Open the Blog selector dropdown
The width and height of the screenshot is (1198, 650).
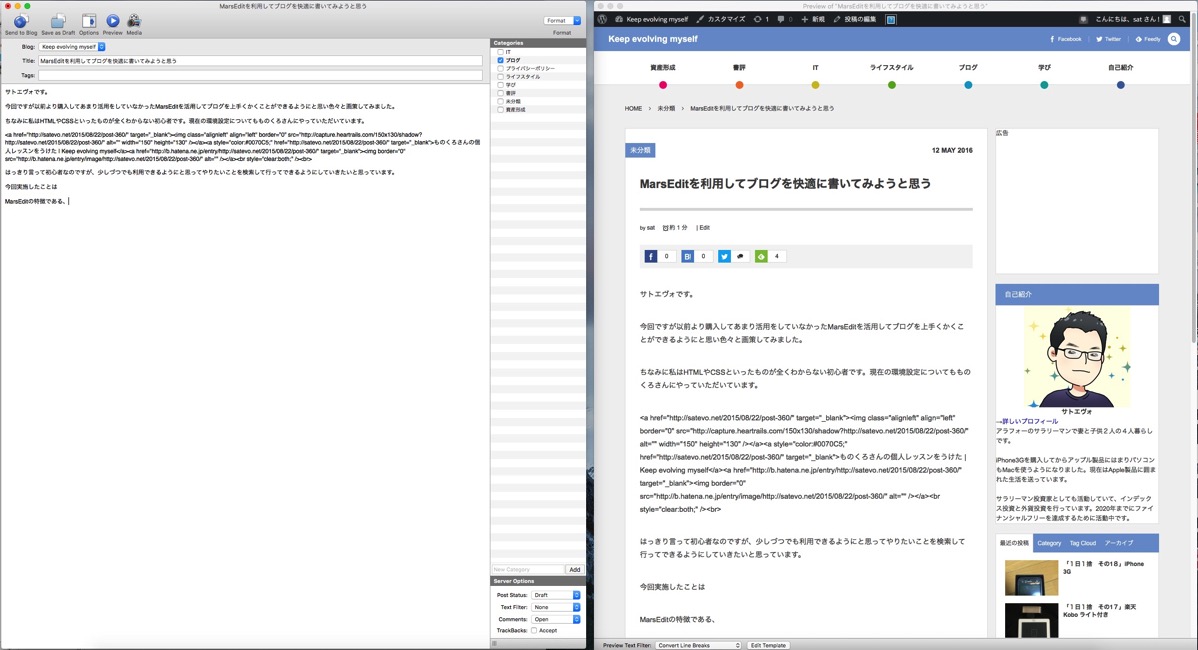tap(72, 47)
